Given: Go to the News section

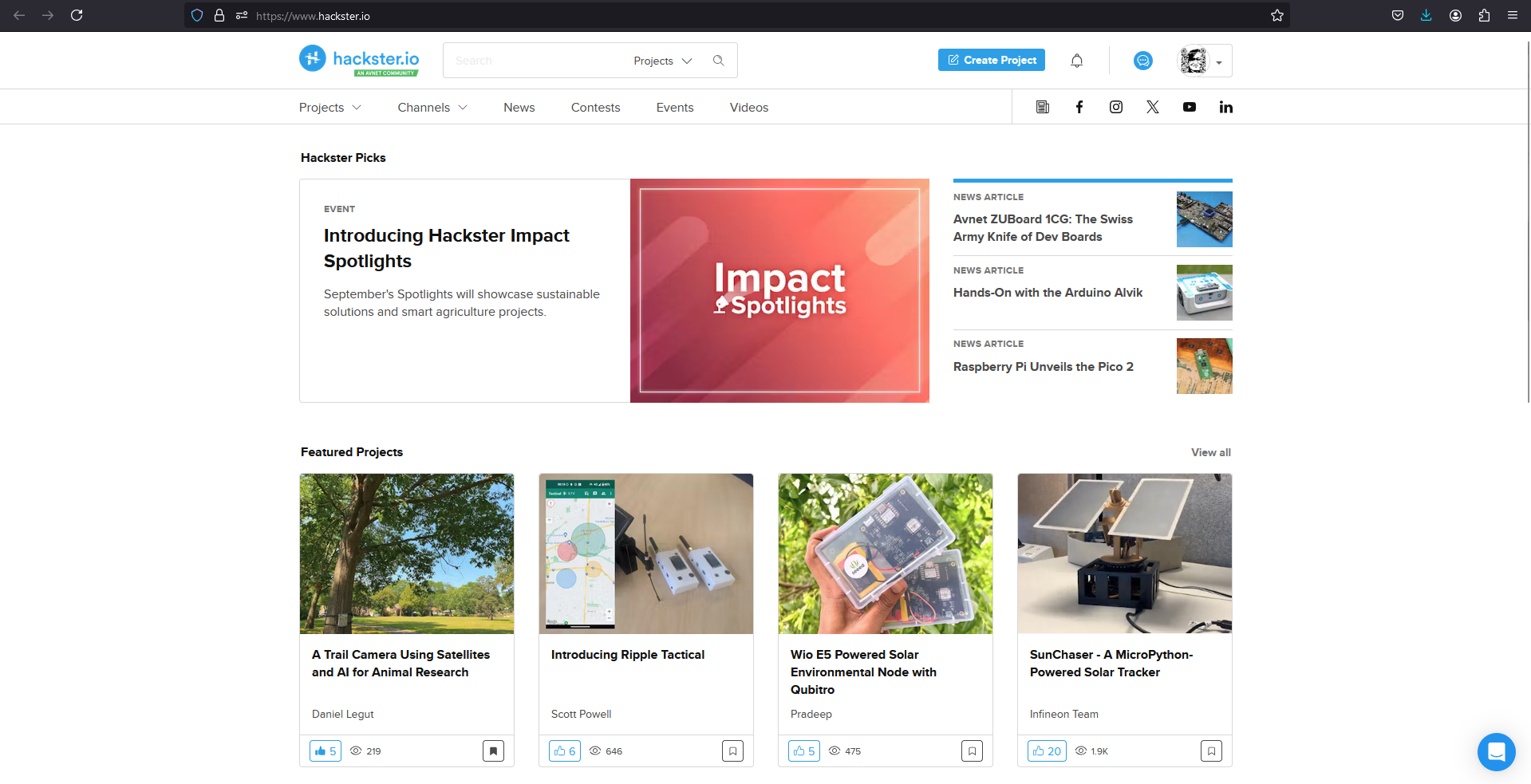Looking at the screenshot, I should coord(519,108).
